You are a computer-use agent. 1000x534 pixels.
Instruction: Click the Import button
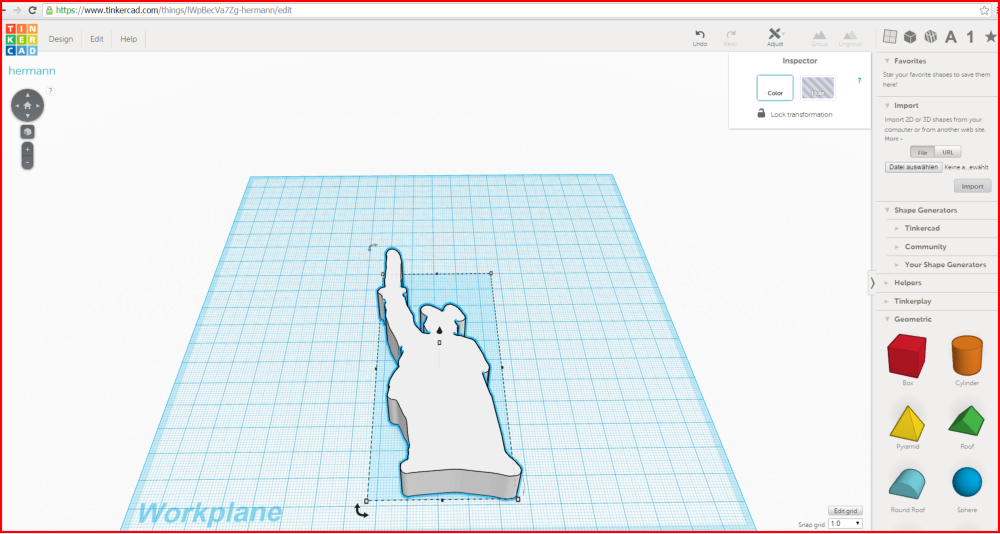pyautogui.click(x=972, y=186)
